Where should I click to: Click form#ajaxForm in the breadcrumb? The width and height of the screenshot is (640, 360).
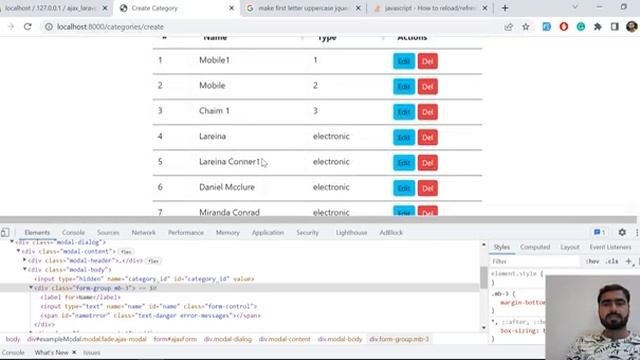[175, 339]
